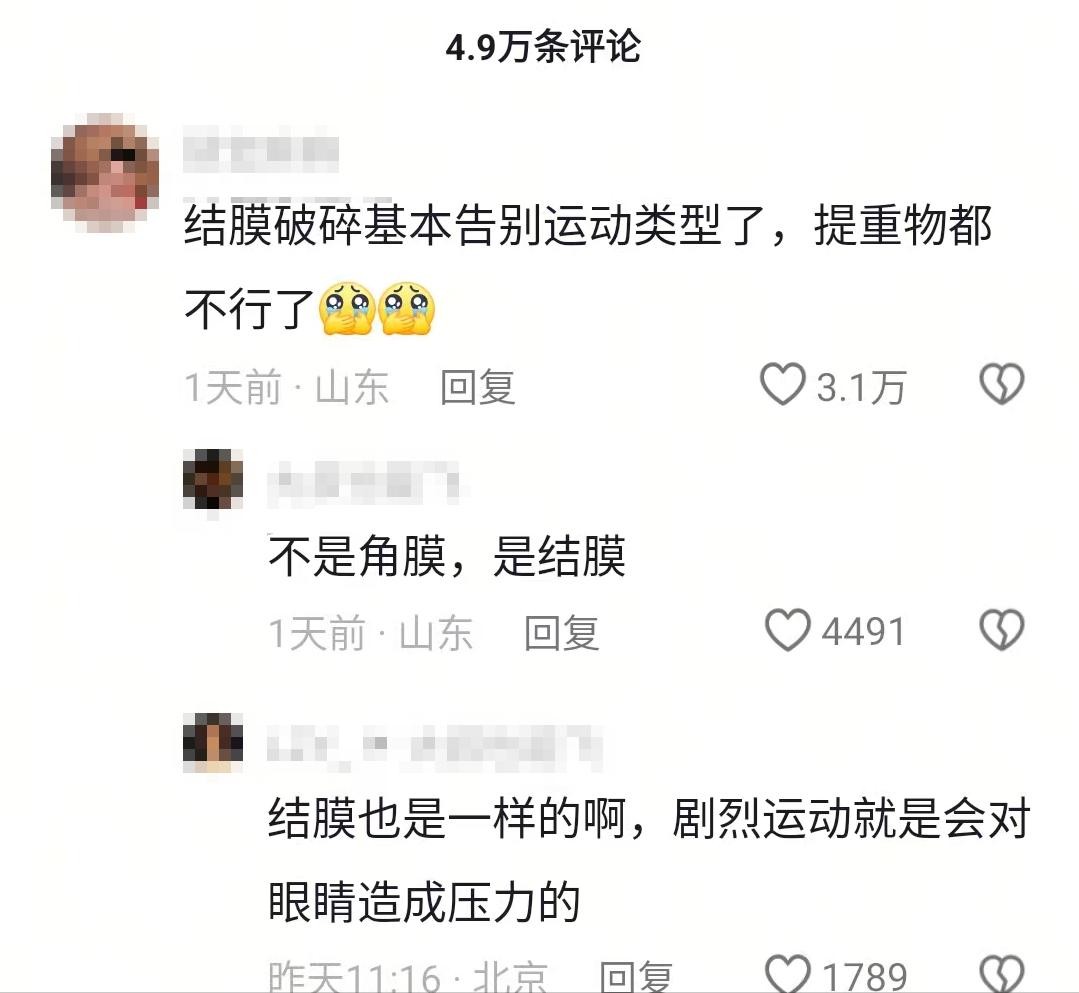The width and height of the screenshot is (1079, 993).
Task: Dislike the reply posted from 北京
Action: click(x=1002, y=973)
